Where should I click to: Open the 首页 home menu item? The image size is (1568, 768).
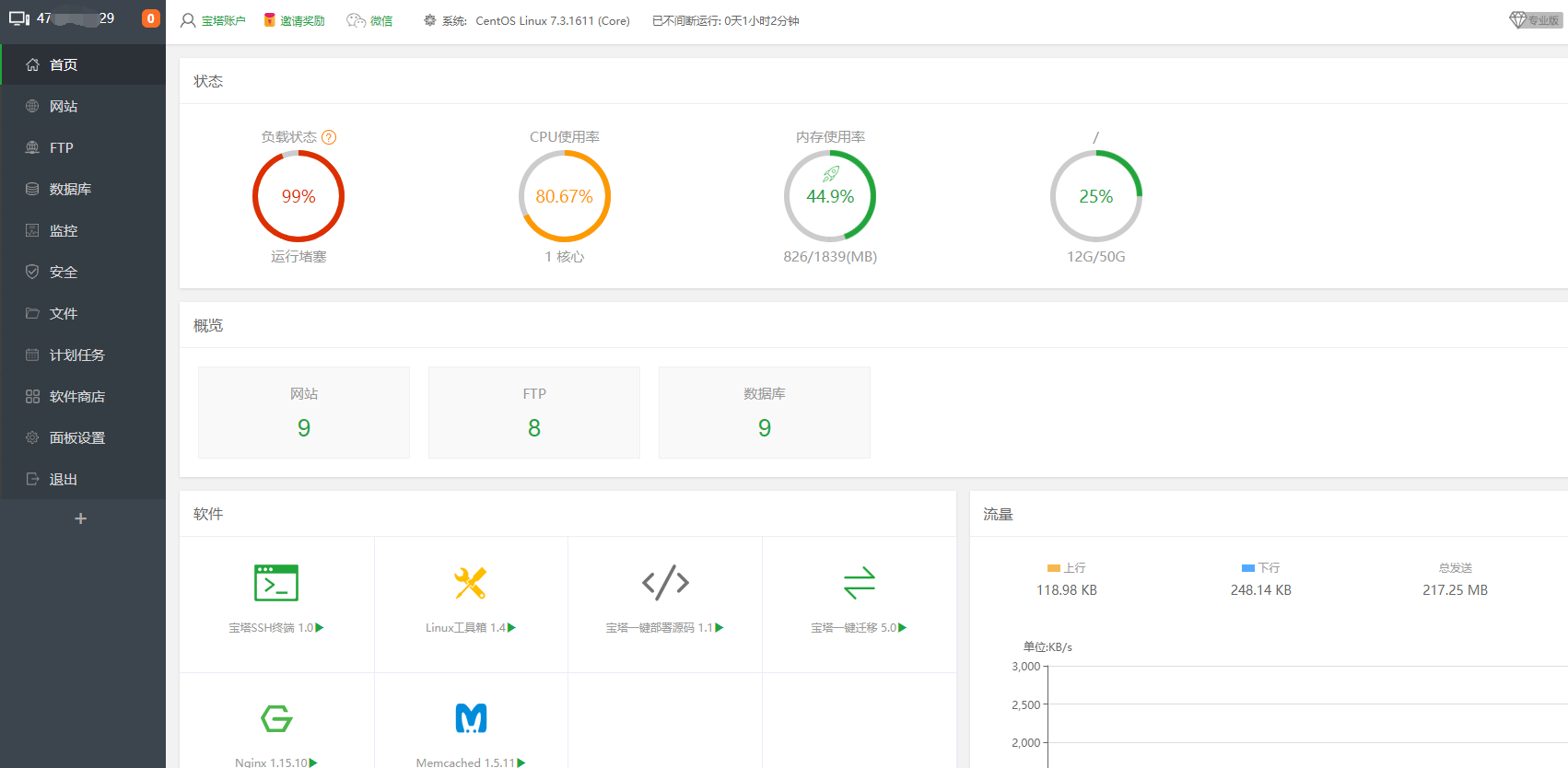[x=83, y=64]
